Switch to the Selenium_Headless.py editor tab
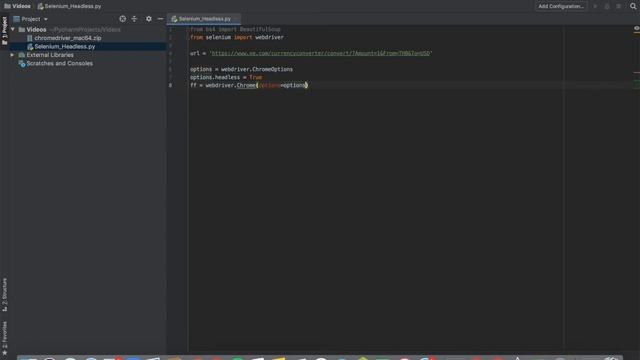The width and height of the screenshot is (640, 360). pos(204,19)
